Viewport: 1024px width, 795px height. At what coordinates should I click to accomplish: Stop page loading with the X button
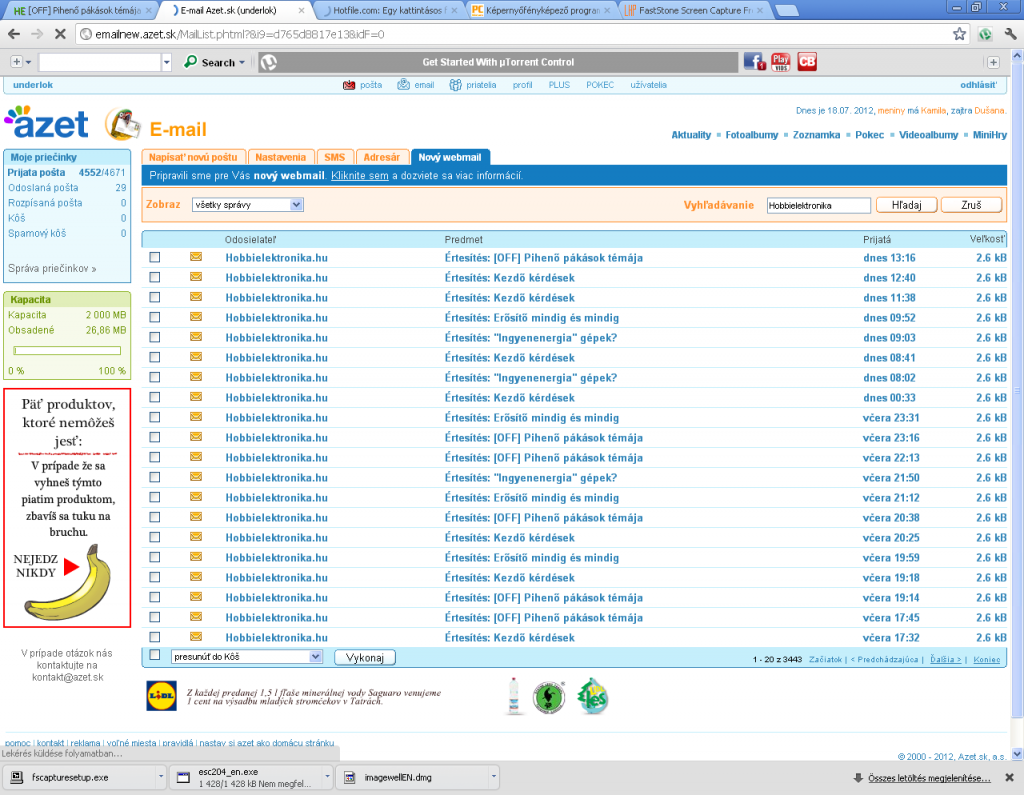click(x=60, y=33)
